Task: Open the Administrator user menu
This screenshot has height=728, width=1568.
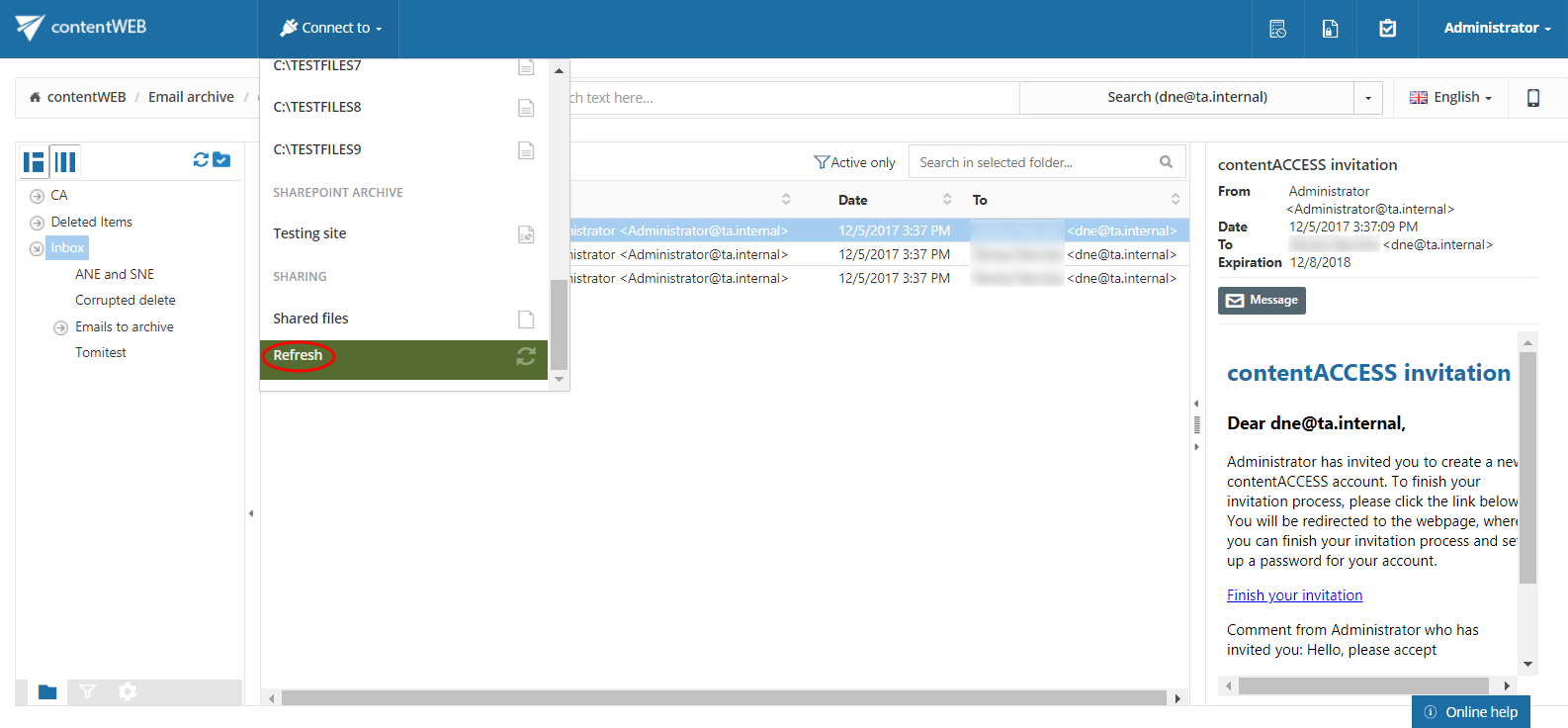Action: pyautogui.click(x=1497, y=28)
